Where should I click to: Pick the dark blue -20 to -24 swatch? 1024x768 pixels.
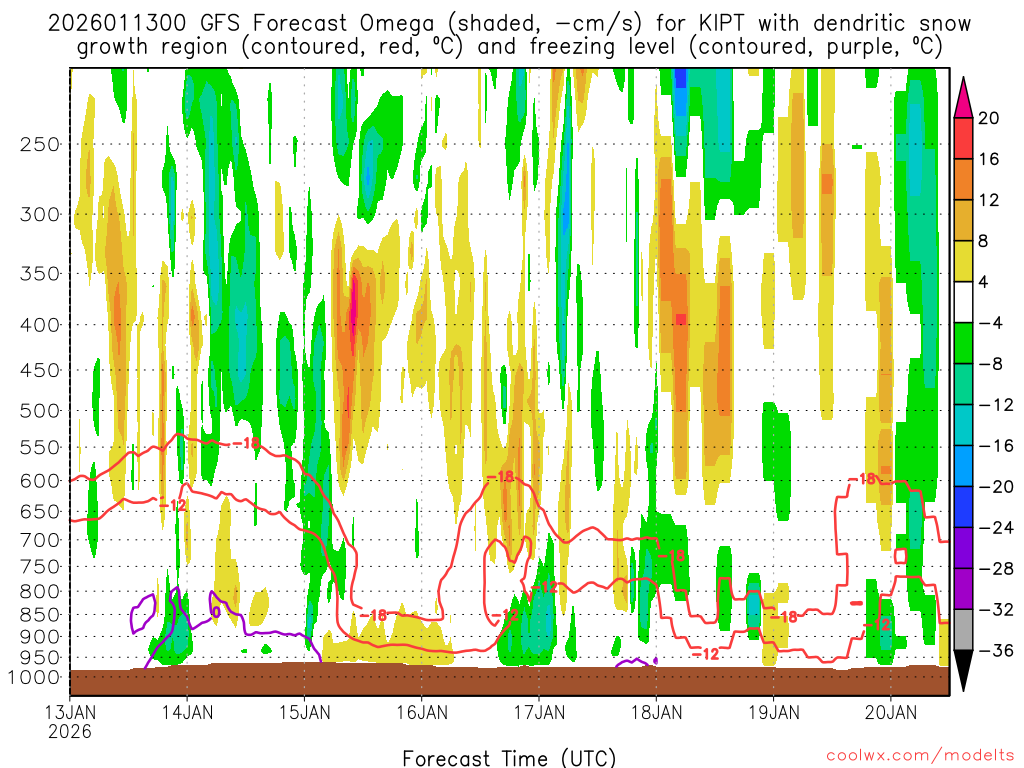click(963, 507)
